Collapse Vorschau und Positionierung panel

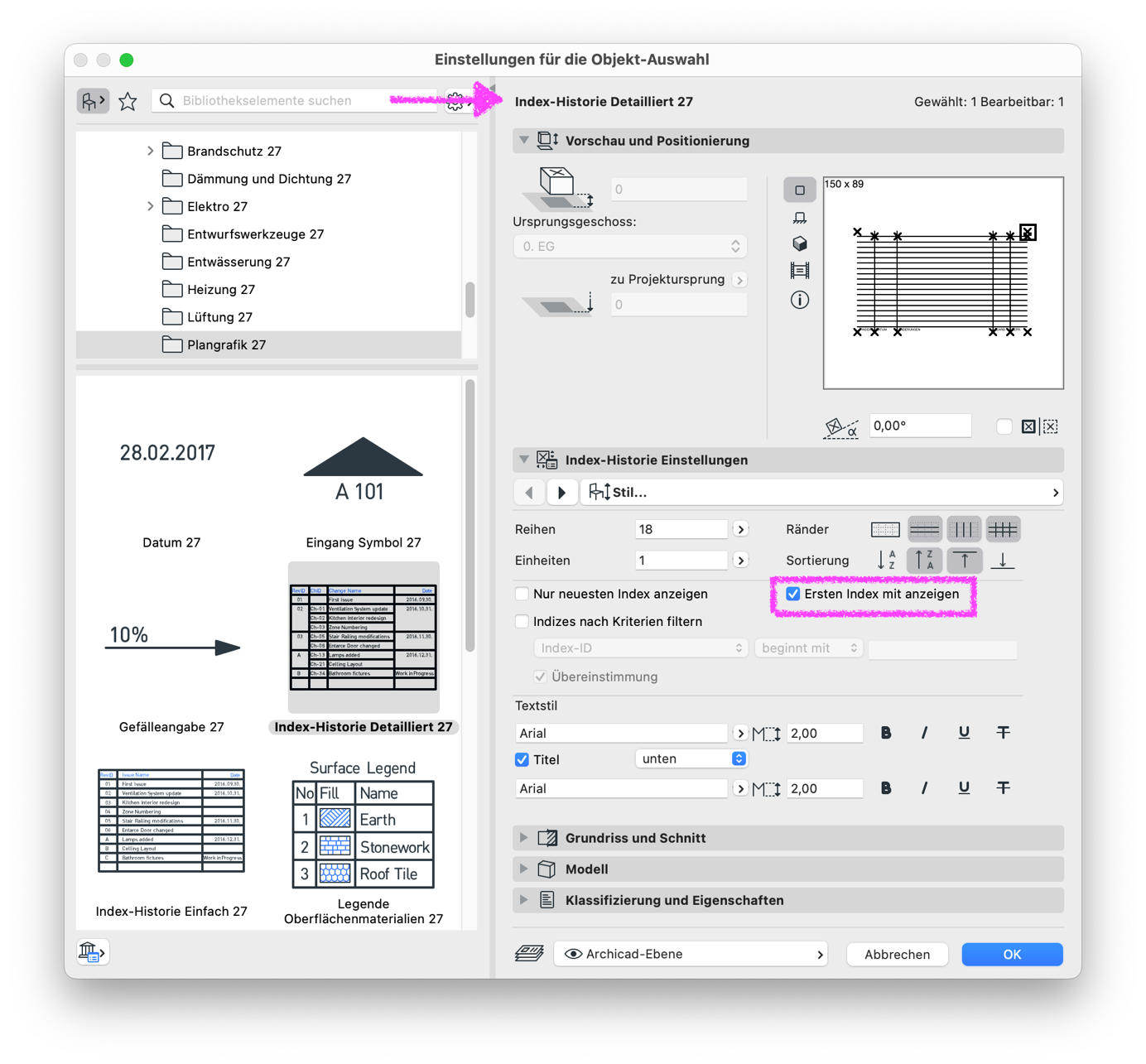coord(523,141)
